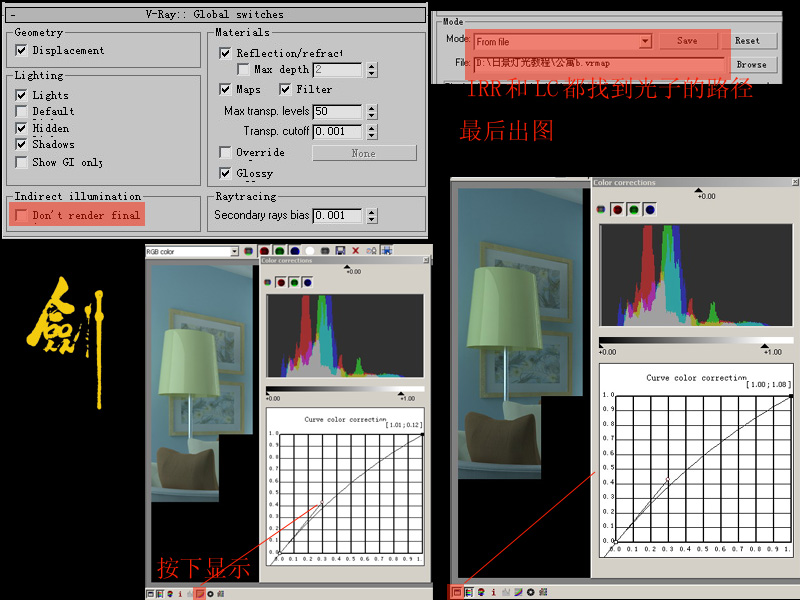This screenshot has width=800, height=600.
Task: Click the red X clear image icon
Action: coord(355,251)
